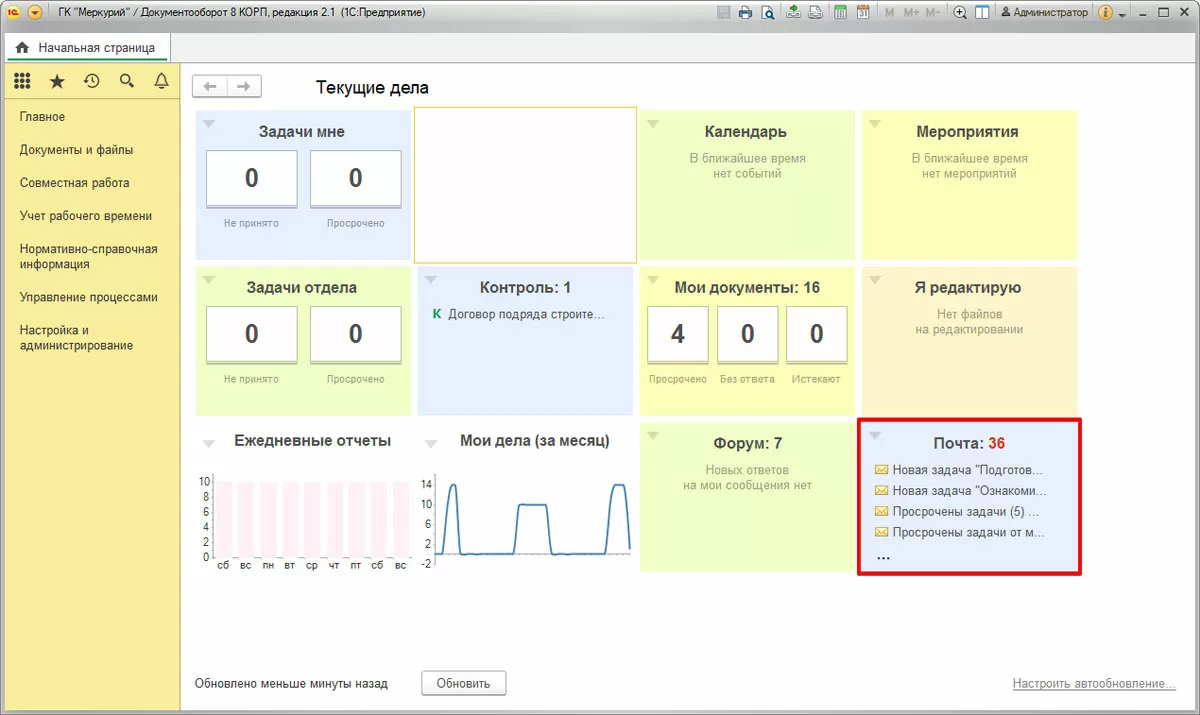Viewport: 1200px width, 715px height.
Task: Open Print preview icon
Action: point(768,13)
